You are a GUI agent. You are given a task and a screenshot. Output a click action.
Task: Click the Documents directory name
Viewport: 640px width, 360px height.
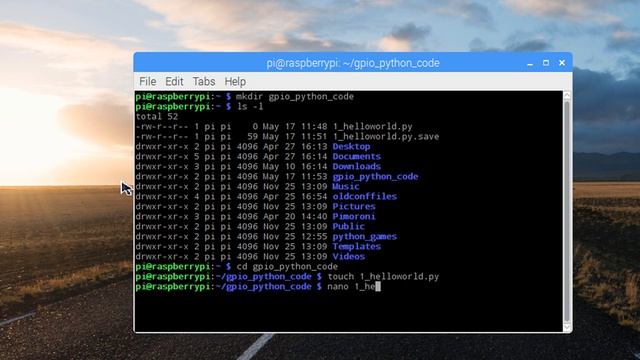coord(356,156)
